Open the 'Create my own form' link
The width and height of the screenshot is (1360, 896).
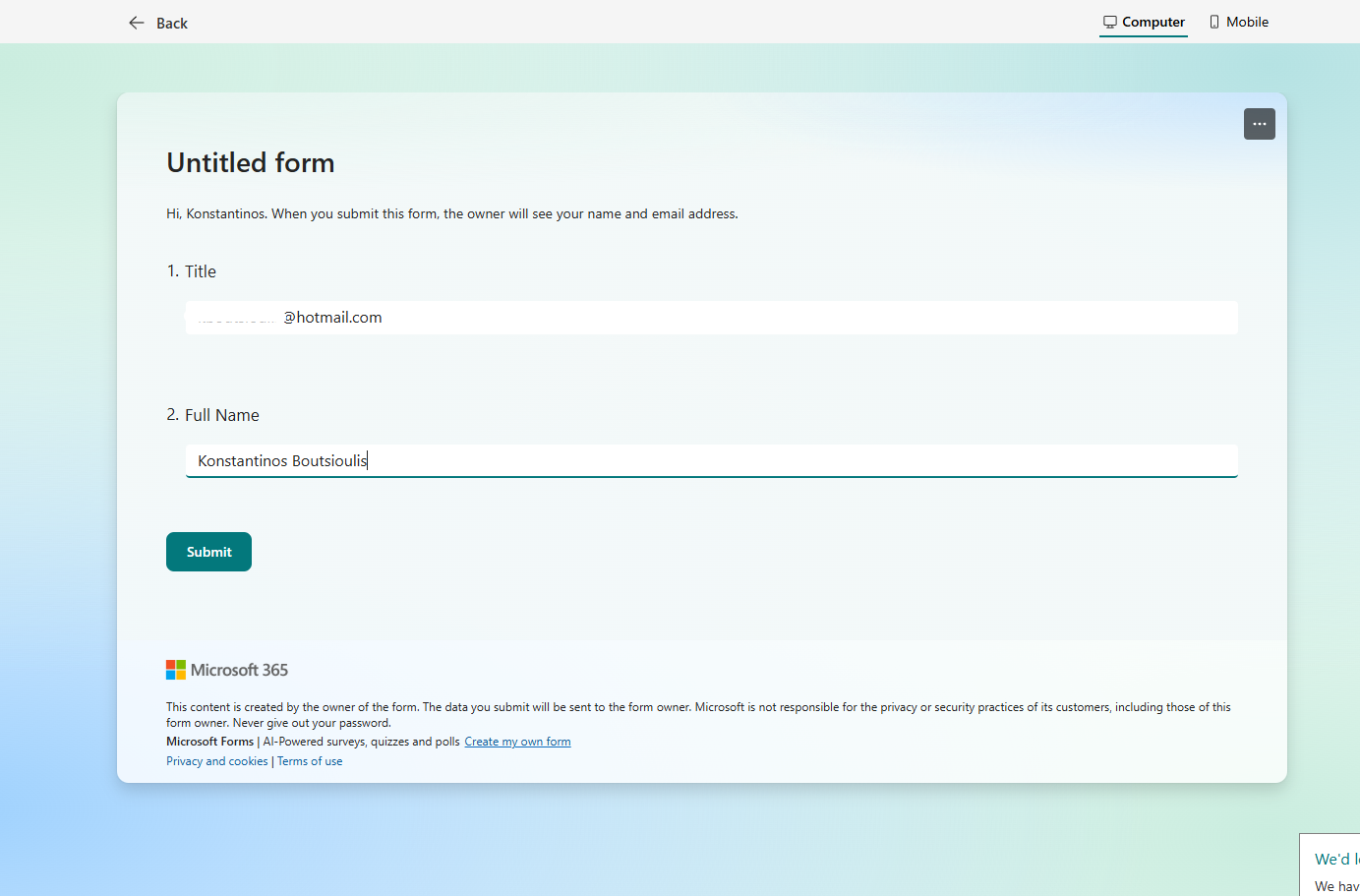[x=517, y=742]
